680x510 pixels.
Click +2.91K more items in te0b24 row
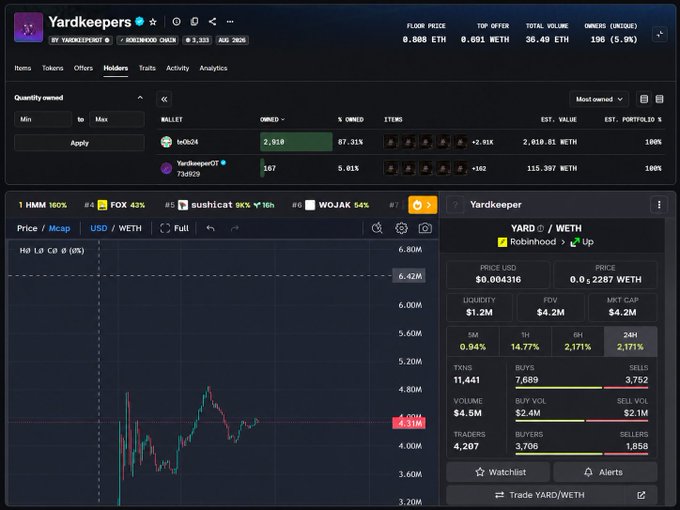pos(482,142)
